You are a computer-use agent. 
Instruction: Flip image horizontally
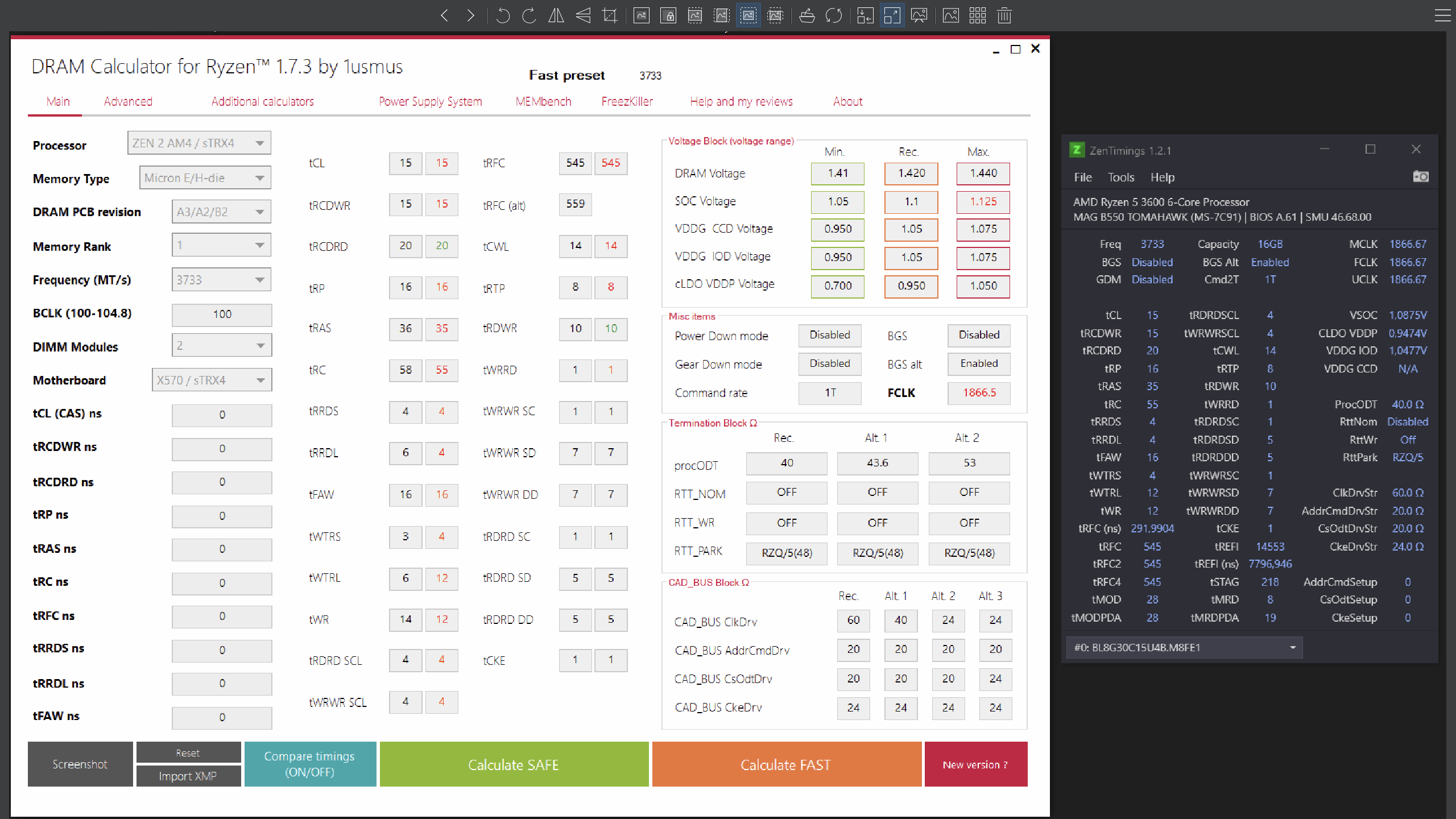(556, 15)
